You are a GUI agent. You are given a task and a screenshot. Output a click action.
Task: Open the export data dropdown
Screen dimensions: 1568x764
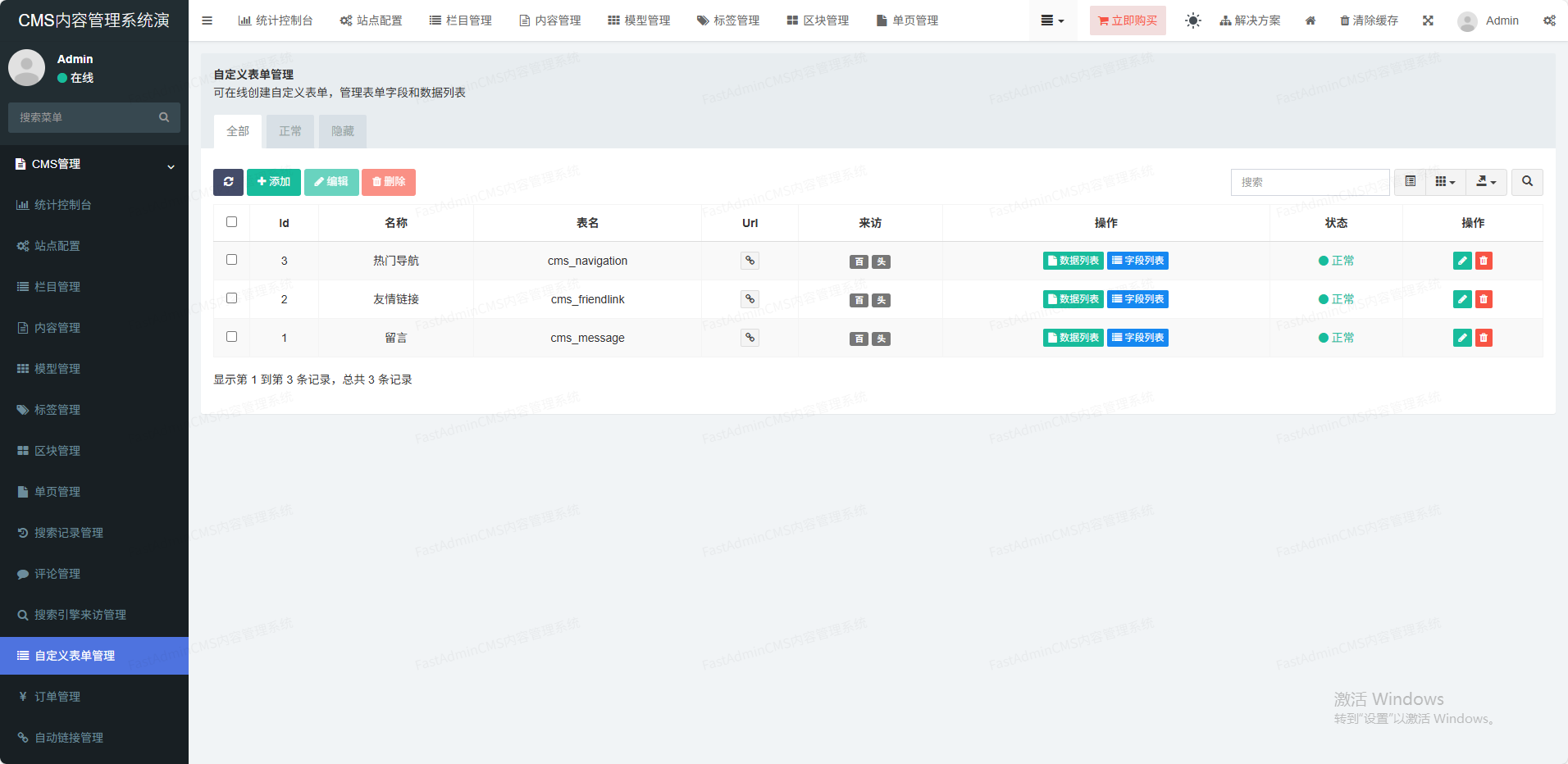(1486, 182)
